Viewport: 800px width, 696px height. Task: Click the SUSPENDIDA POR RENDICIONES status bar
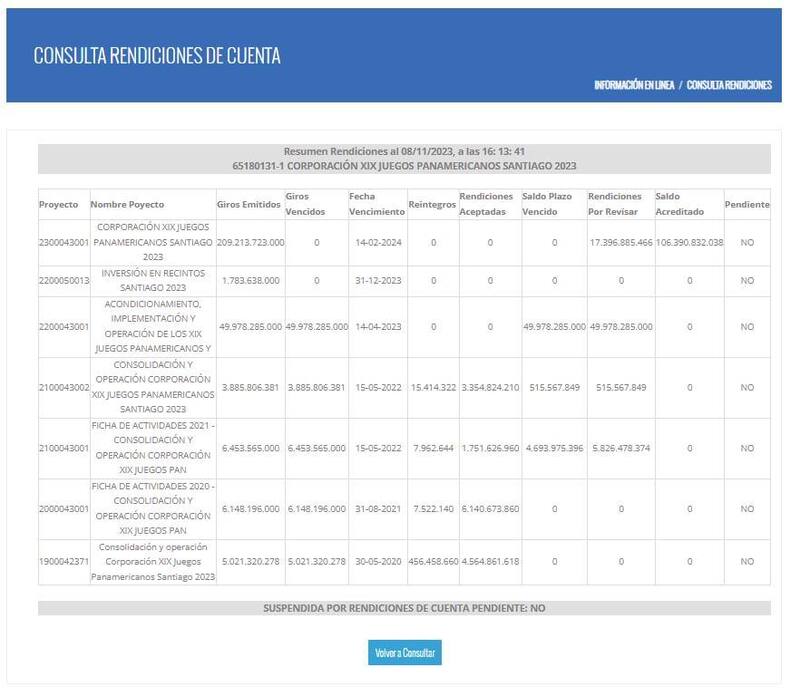(404, 608)
